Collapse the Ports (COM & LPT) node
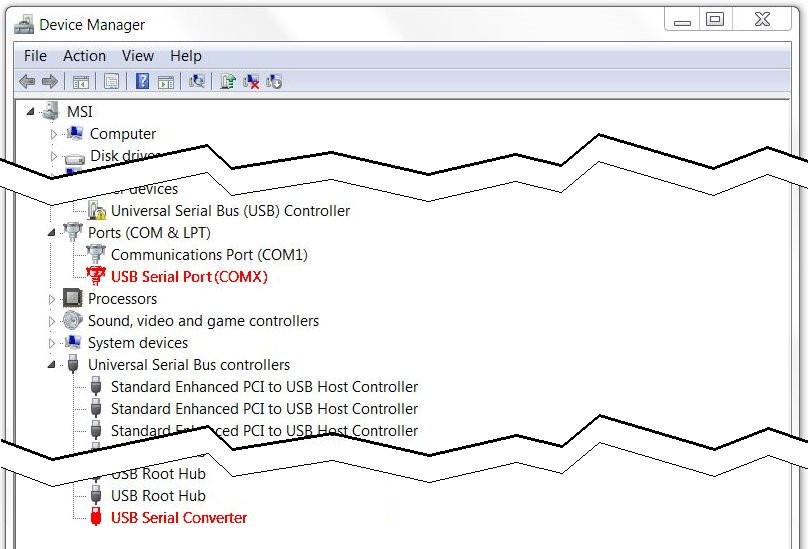Image resolution: width=808 pixels, height=549 pixels. pyautogui.click(x=53, y=233)
